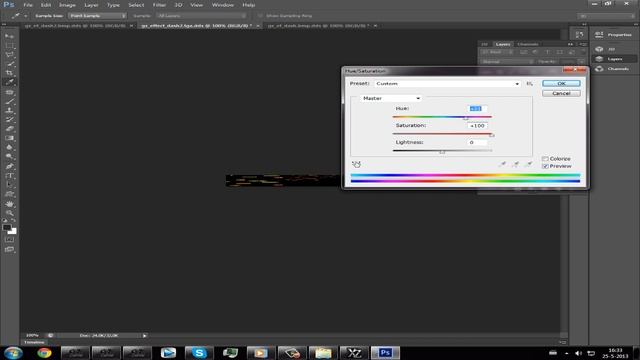Click the taskbar volume speaker icon
640x360 pixels.
click(578, 353)
